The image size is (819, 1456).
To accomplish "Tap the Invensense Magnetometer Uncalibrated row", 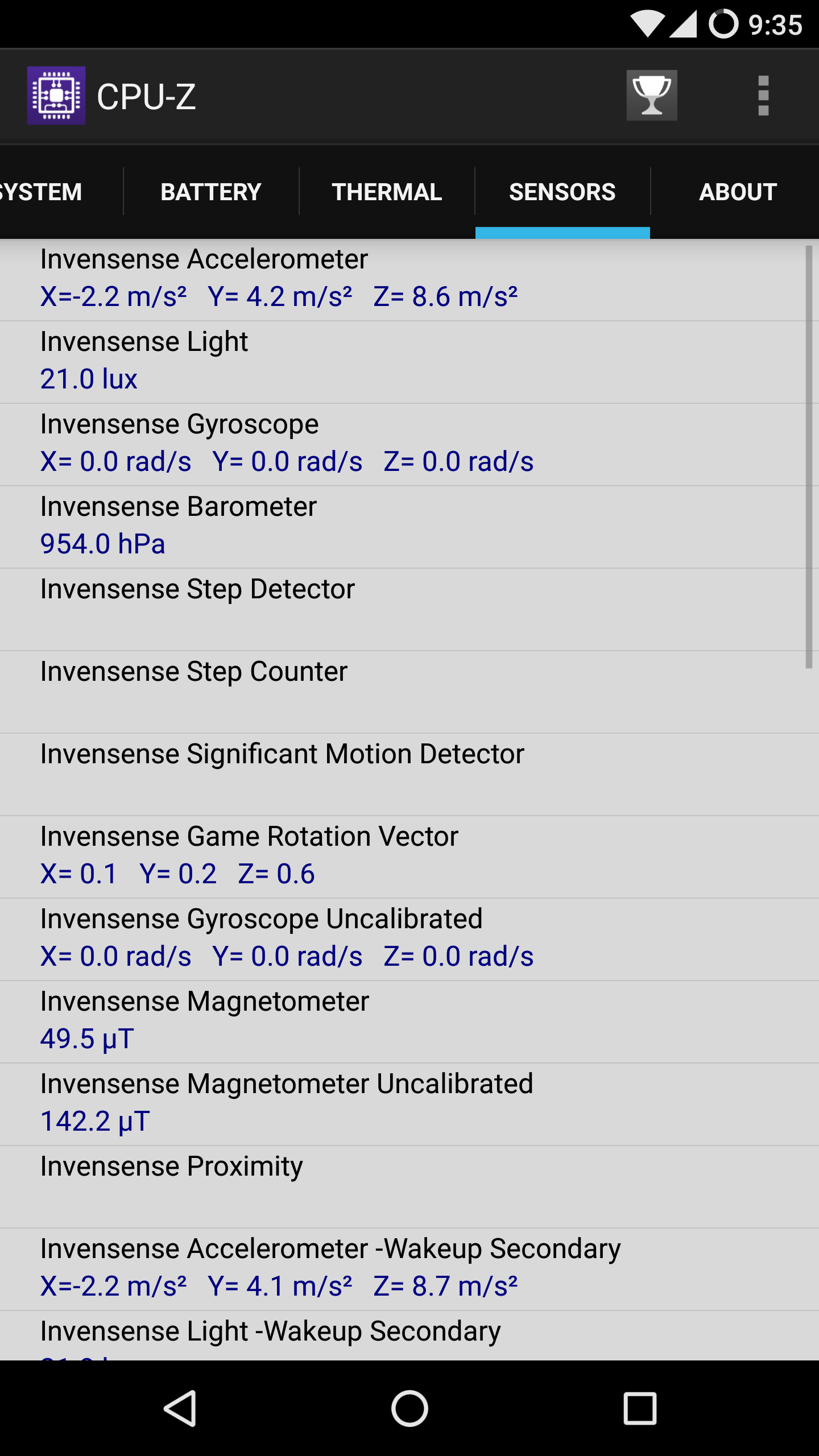I will pos(398,1103).
